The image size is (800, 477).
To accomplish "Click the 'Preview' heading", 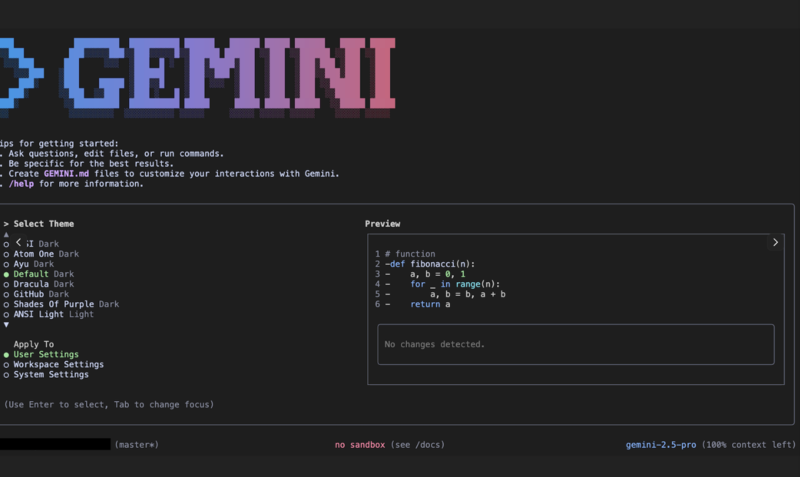I will coord(383,224).
